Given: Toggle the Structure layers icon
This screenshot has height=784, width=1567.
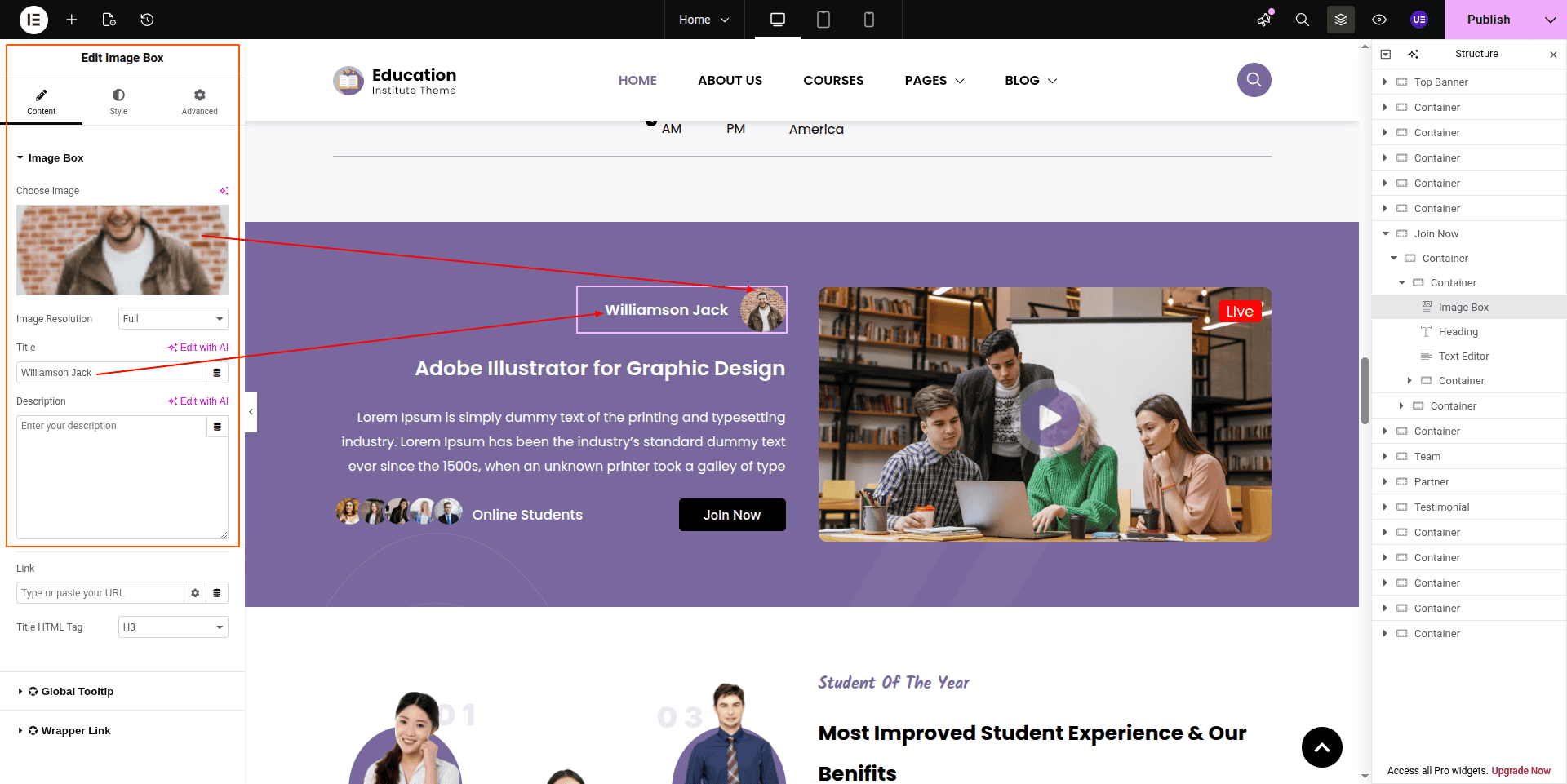Looking at the screenshot, I should point(1341,20).
